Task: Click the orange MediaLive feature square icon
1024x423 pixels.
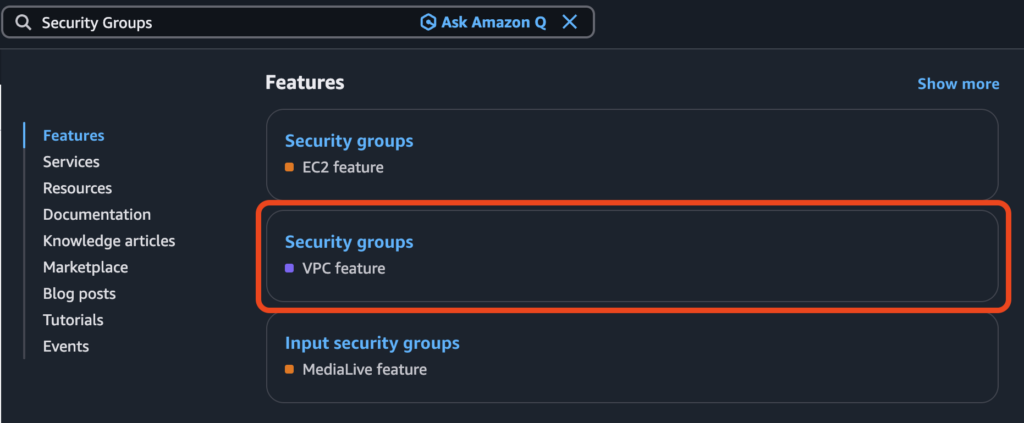Action: tap(289, 370)
